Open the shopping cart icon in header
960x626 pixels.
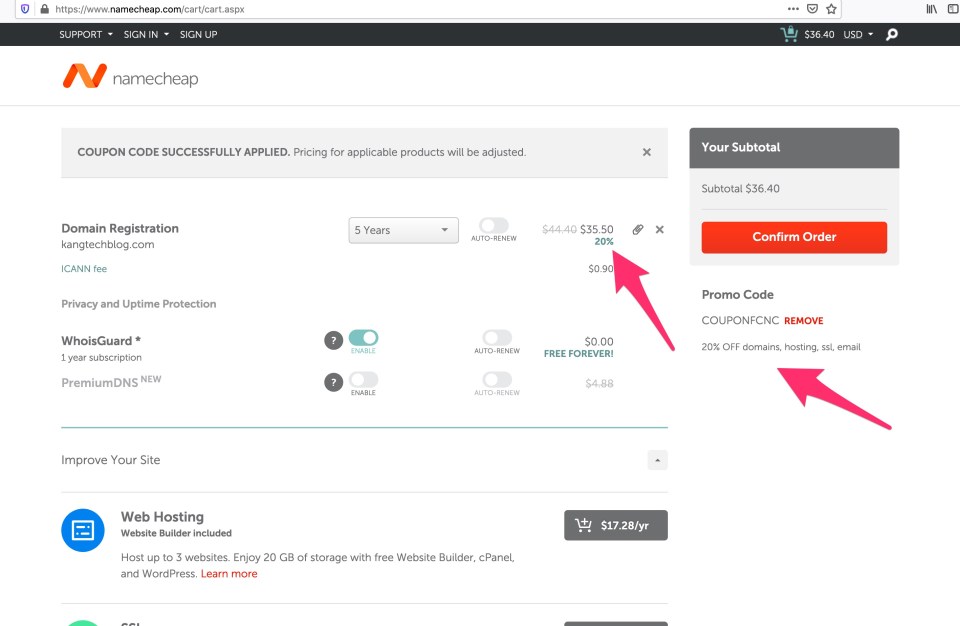pyautogui.click(x=789, y=34)
